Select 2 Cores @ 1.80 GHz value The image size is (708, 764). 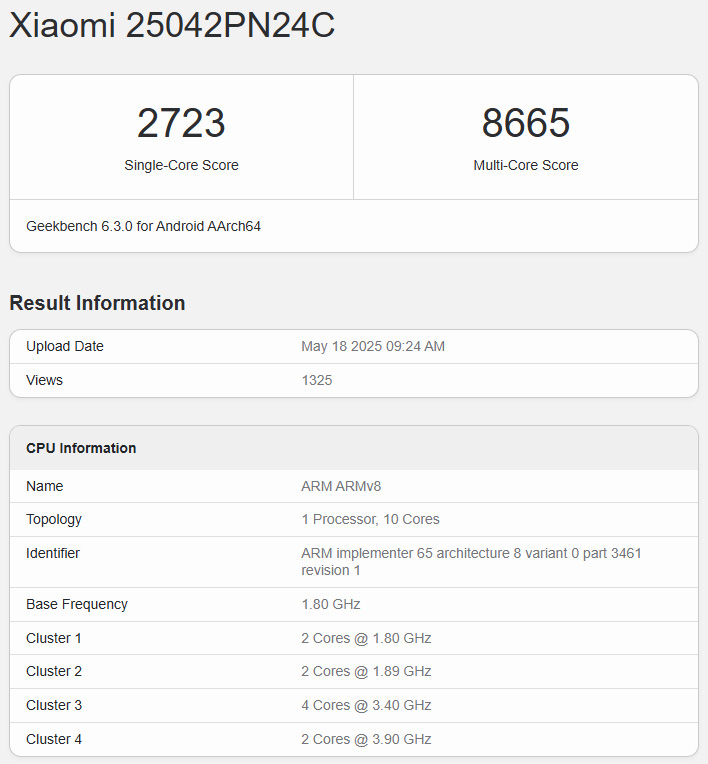(366, 638)
